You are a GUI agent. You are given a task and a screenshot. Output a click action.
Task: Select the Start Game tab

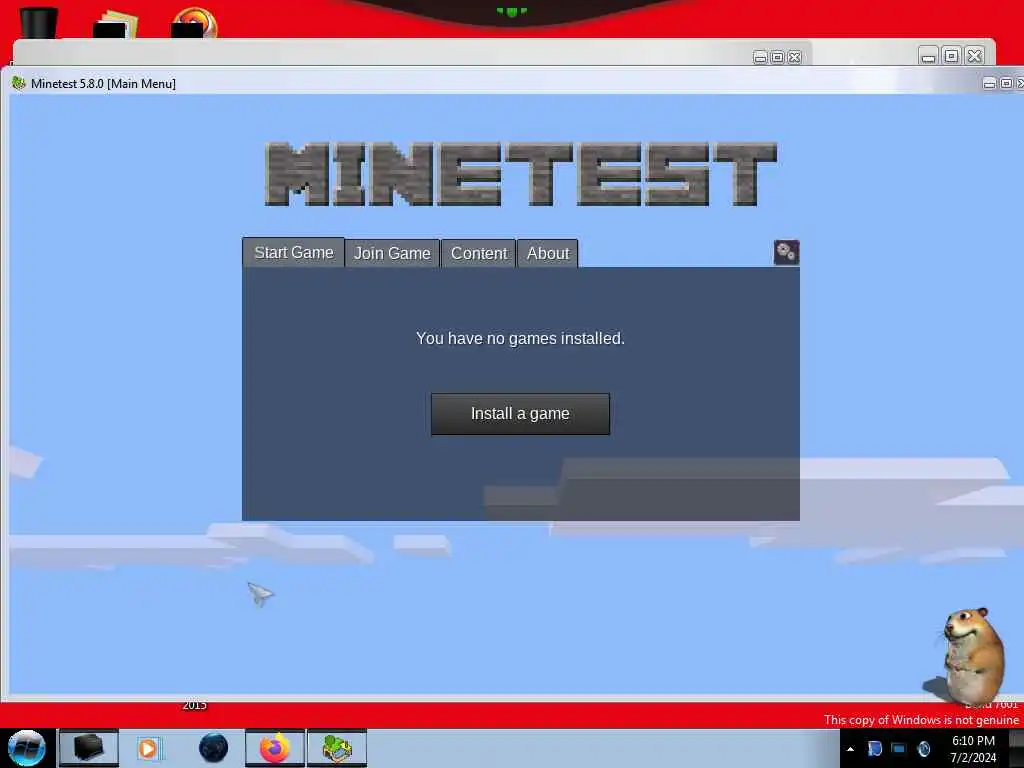[293, 252]
